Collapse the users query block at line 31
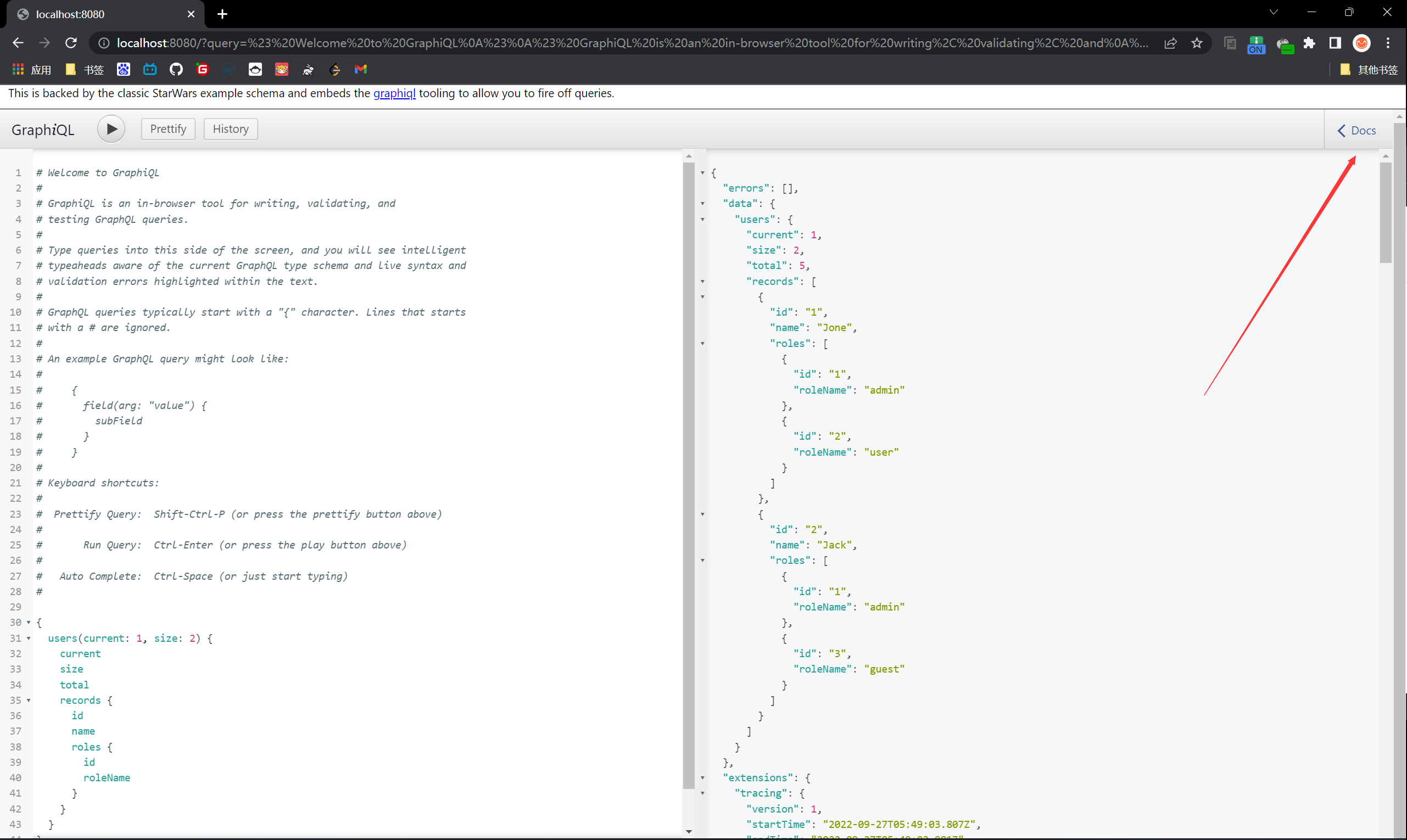 29,638
